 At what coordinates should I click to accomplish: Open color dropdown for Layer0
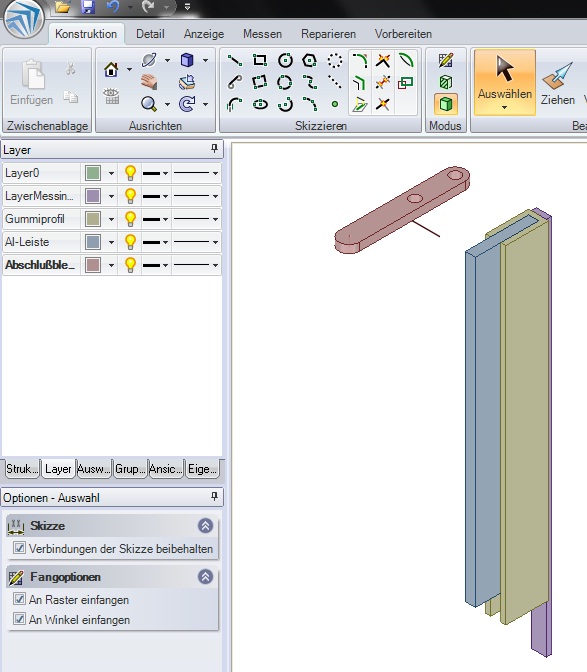coord(111,174)
